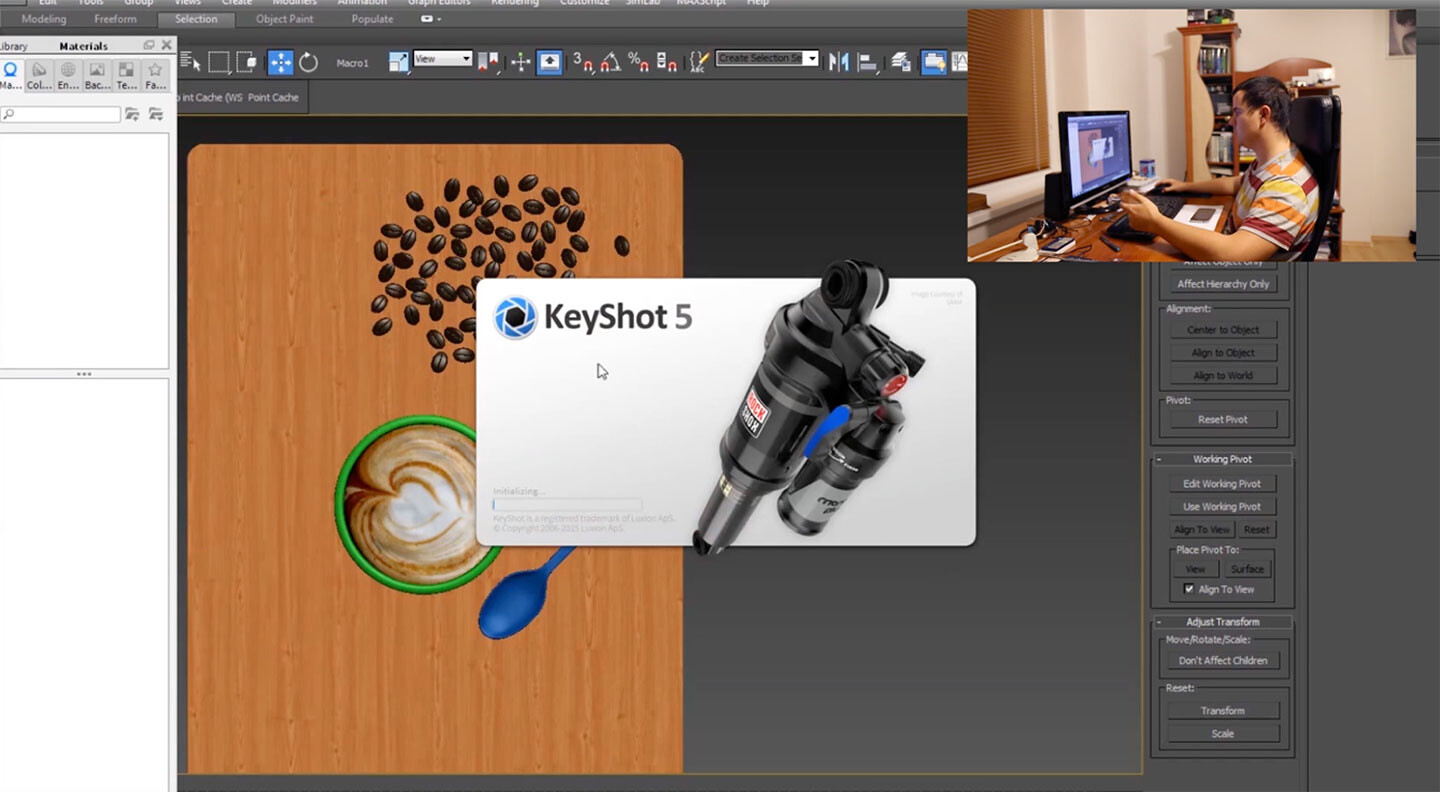1440x792 pixels.
Task: Click the library panel splitter handle dots
Action: pos(84,374)
